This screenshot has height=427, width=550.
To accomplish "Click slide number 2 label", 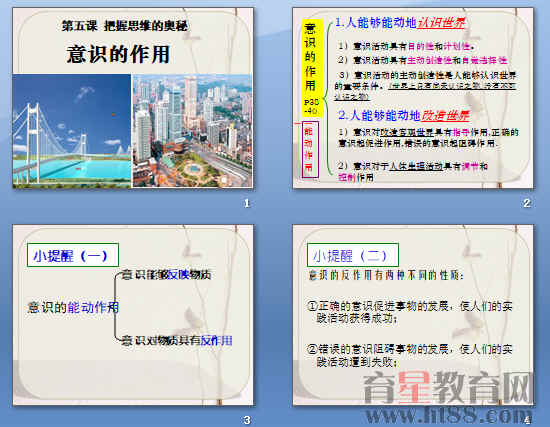I will click(527, 203).
